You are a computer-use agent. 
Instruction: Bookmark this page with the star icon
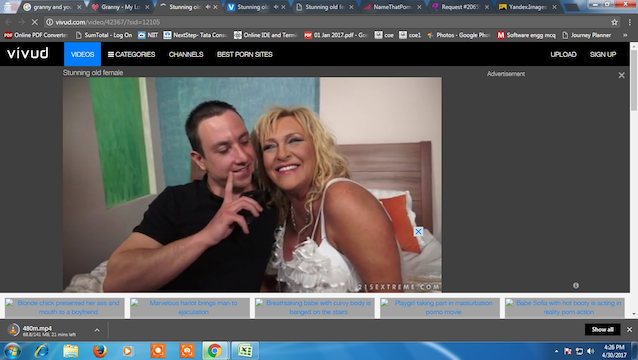coord(614,22)
